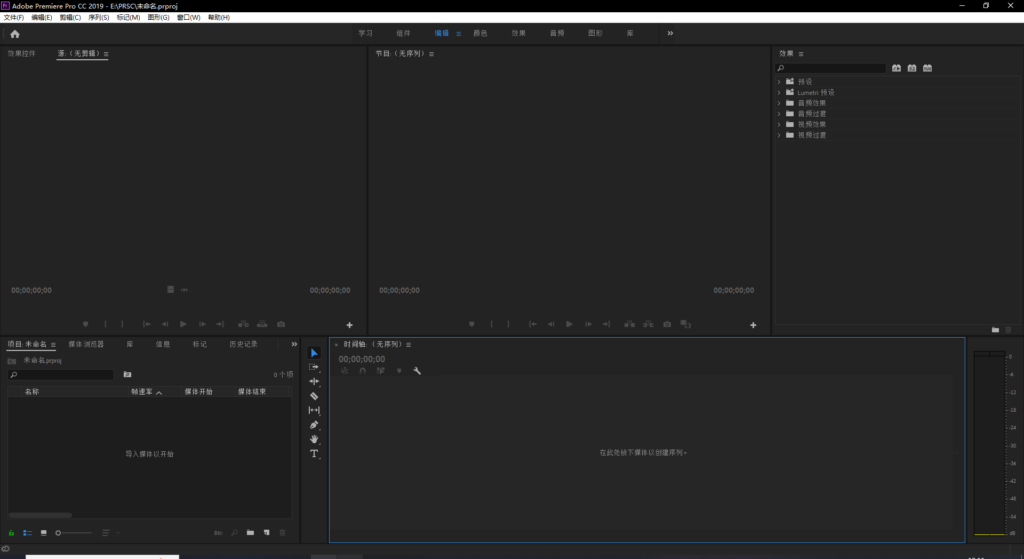Toggle timeline Snap magnet icon

click(x=362, y=371)
